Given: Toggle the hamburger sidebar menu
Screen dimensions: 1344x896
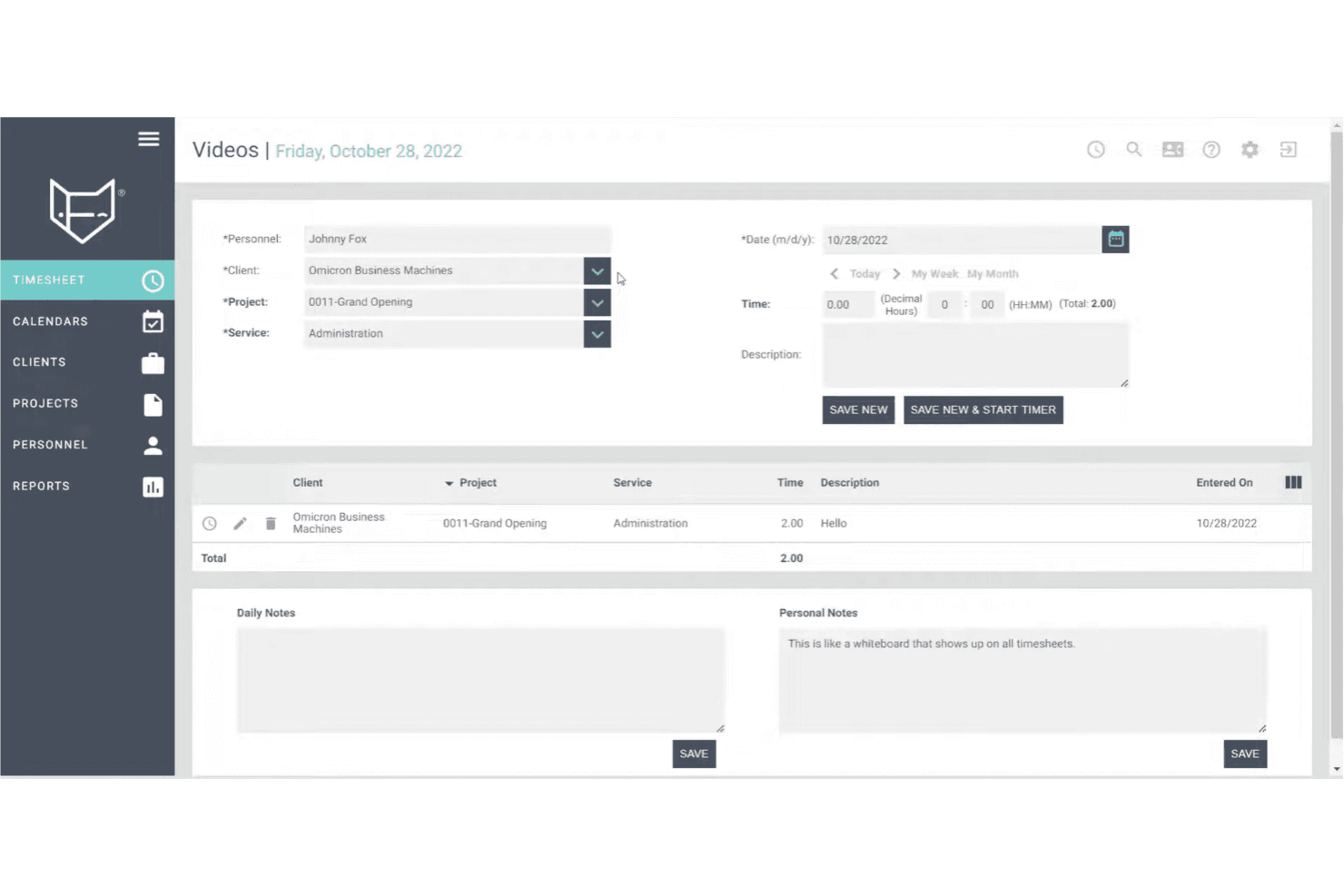Looking at the screenshot, I should (149, 139).
